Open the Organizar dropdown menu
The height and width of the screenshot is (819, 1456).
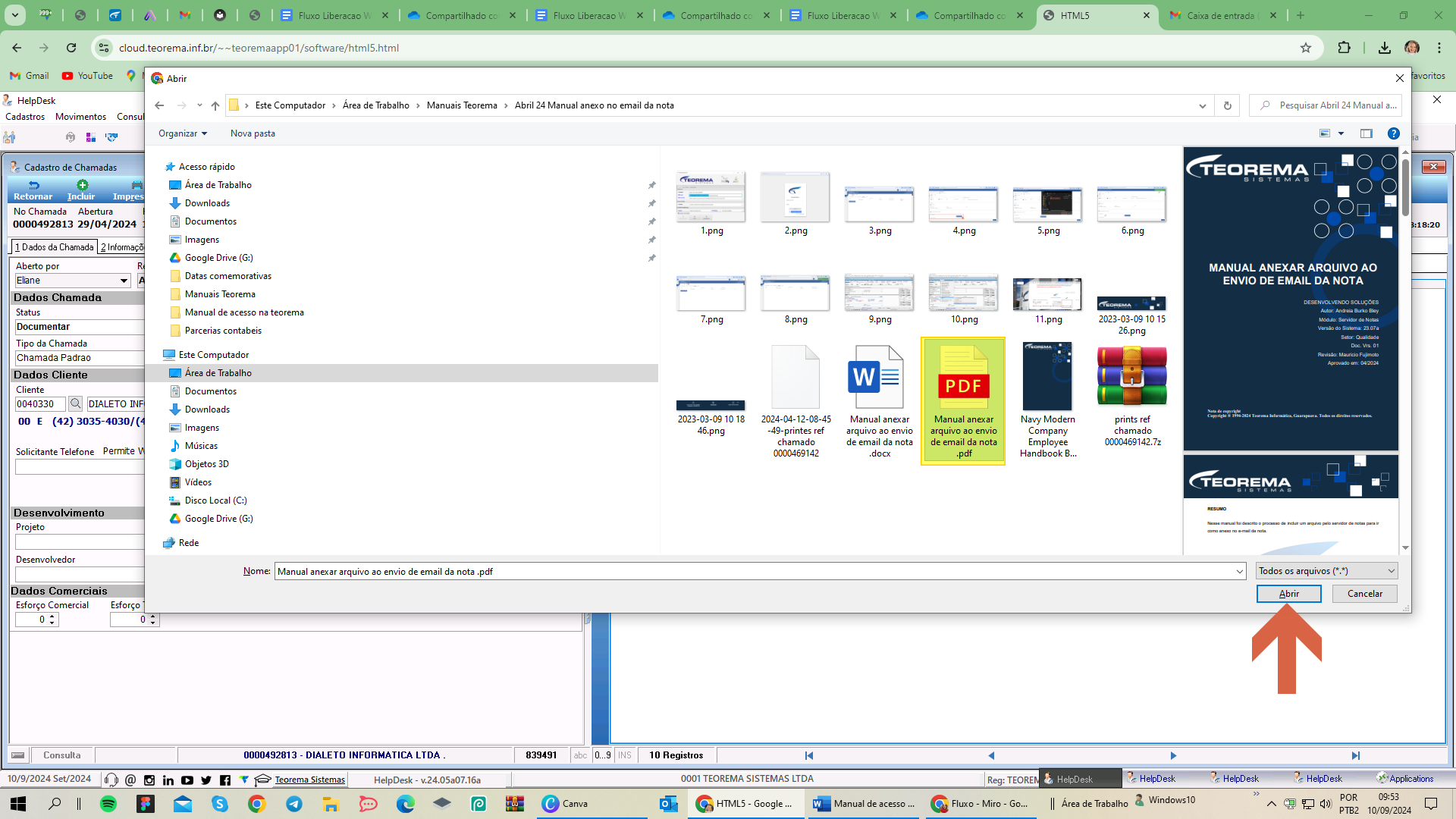[x=183, y=133]
